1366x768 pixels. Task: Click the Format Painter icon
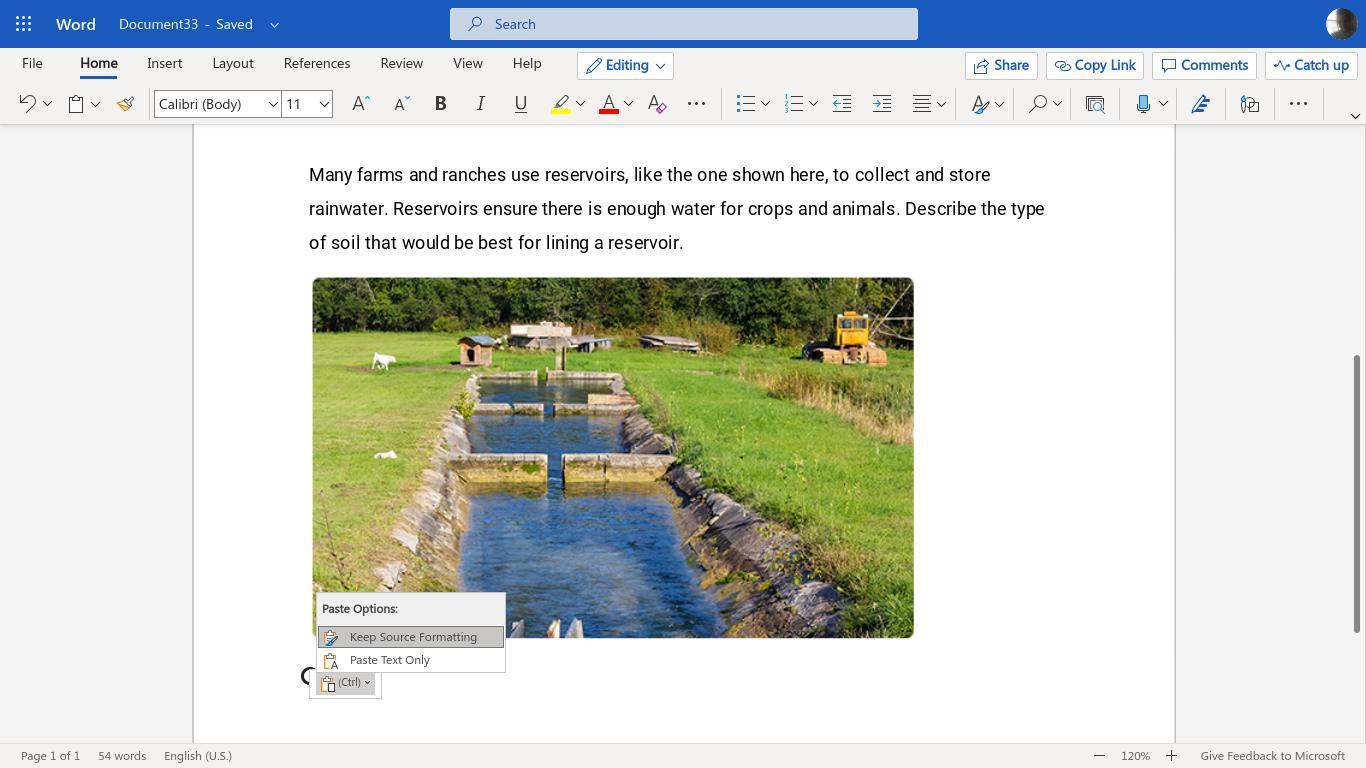tap(125, 104)
